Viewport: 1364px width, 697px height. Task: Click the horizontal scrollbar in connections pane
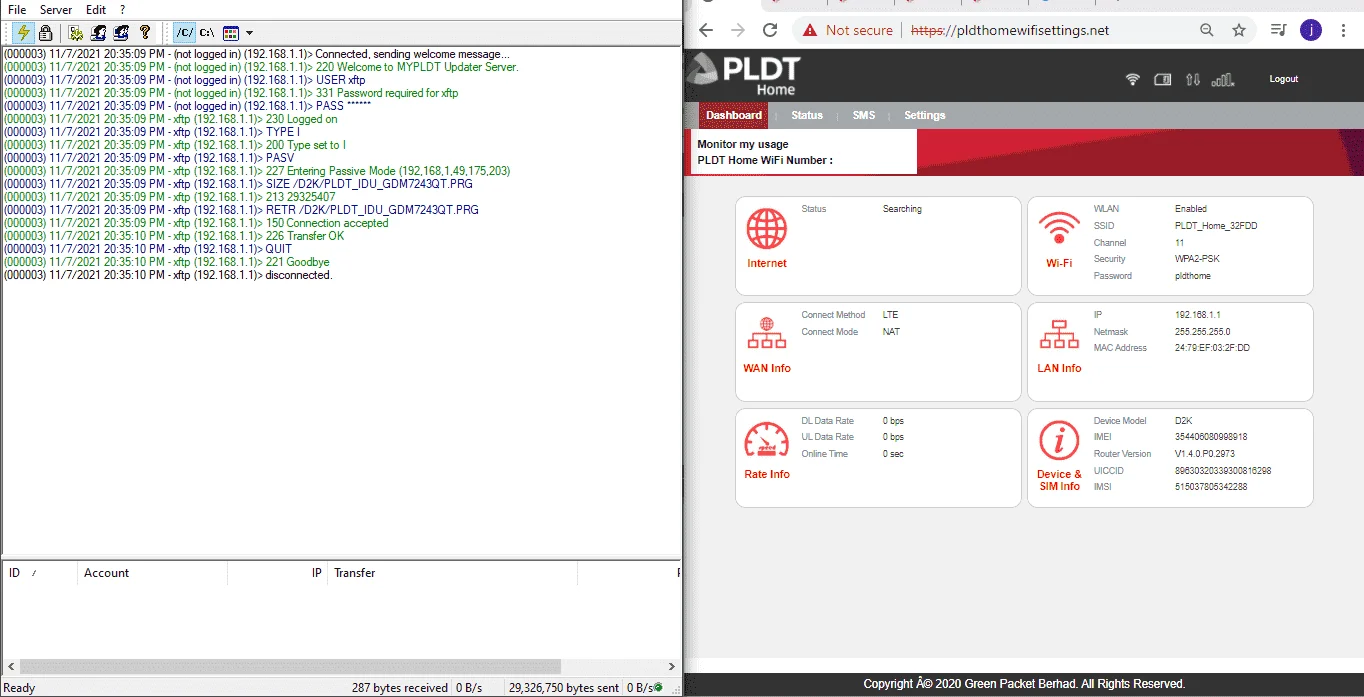pyautogui.click(x=290, y=666)
